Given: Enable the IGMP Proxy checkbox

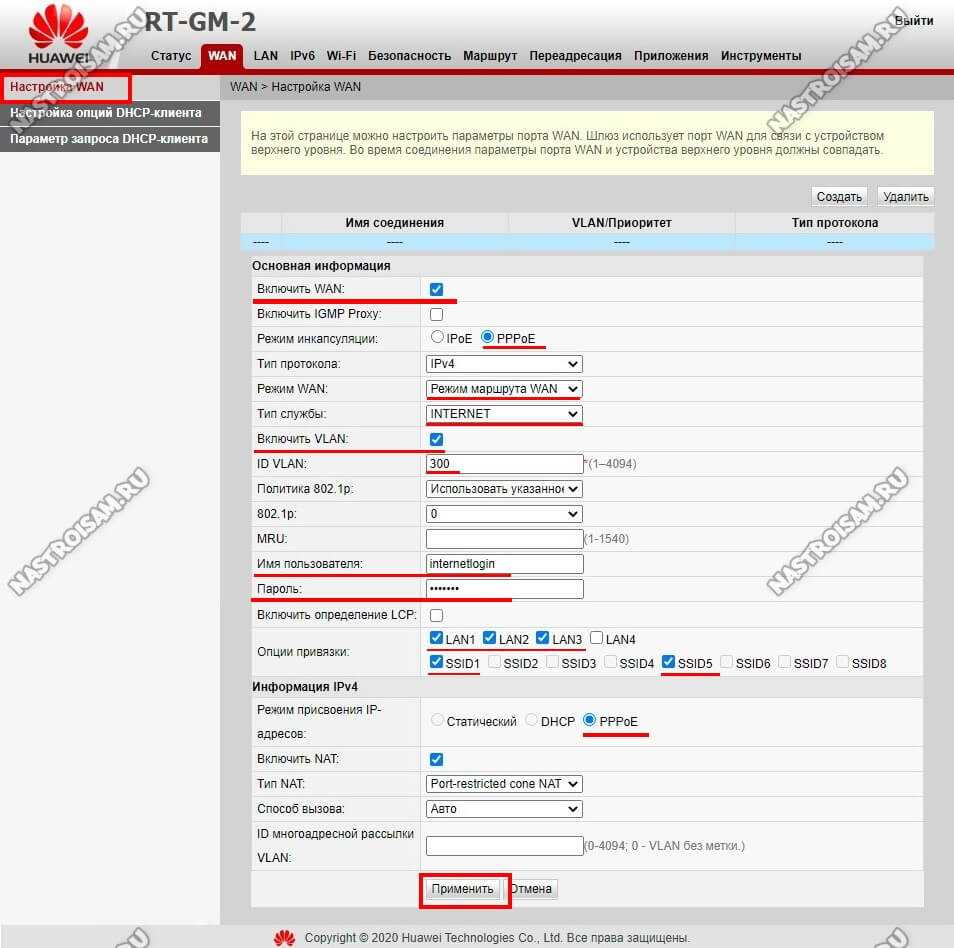Looking at the screenshot, I should click(436, 314).
